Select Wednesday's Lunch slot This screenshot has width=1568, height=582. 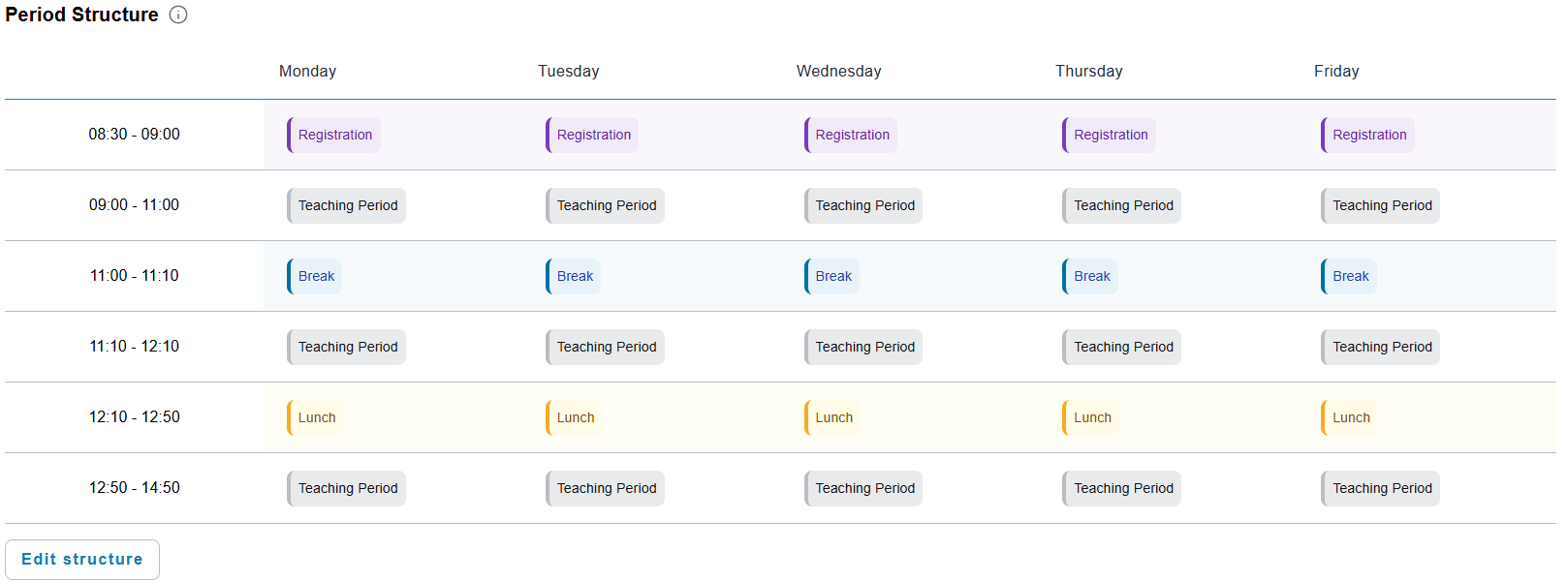point(832,417)
